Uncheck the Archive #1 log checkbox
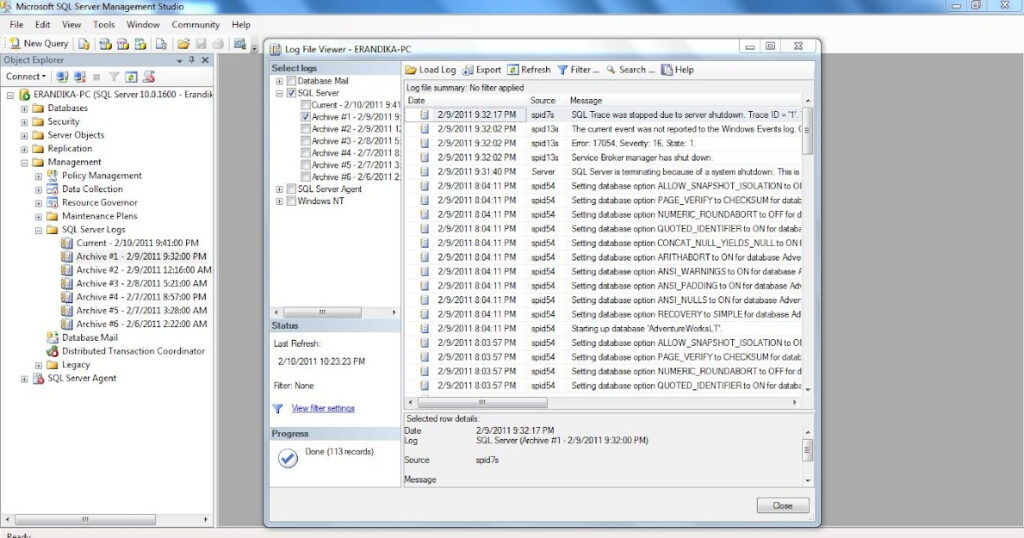This screenshot has height=538, width=1024. 305,117
